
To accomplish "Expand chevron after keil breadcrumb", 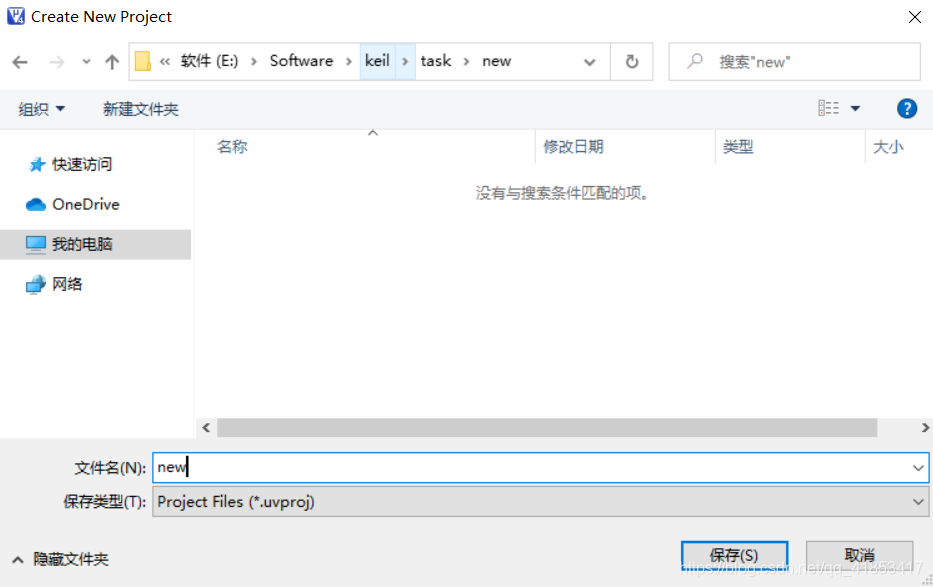I will (x=405, y=61).
